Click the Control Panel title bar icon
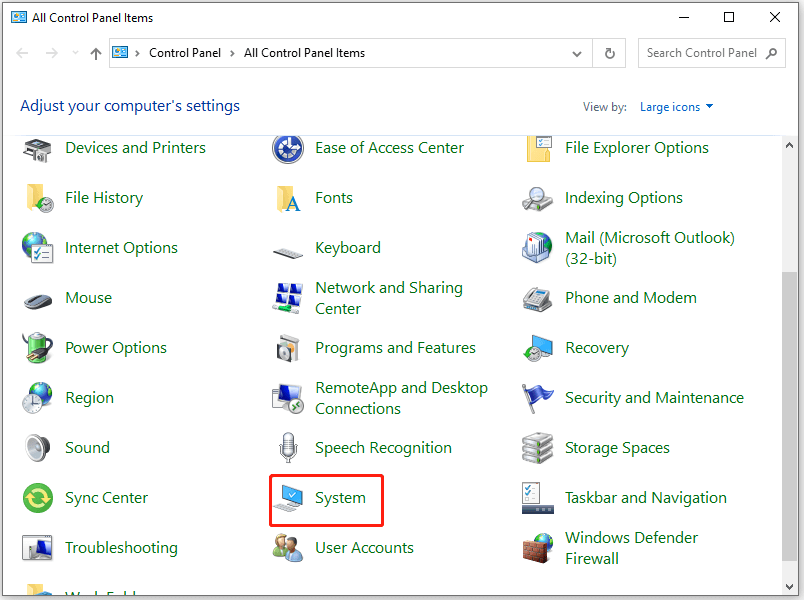The image size is (804, 600). (19, 17)
